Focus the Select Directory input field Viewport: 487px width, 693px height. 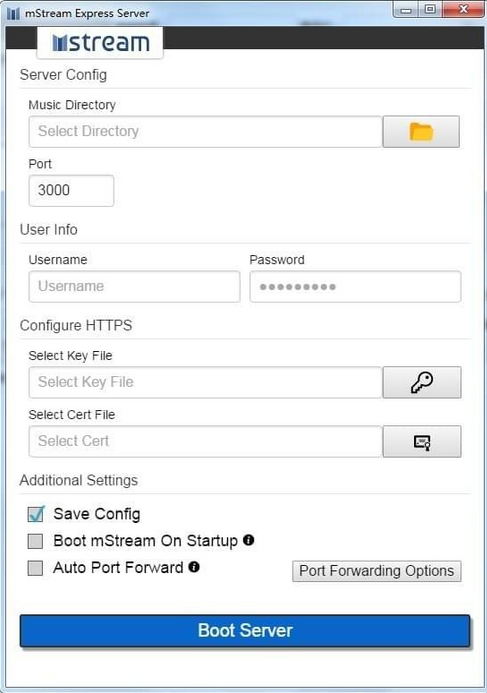coord(205,132)
